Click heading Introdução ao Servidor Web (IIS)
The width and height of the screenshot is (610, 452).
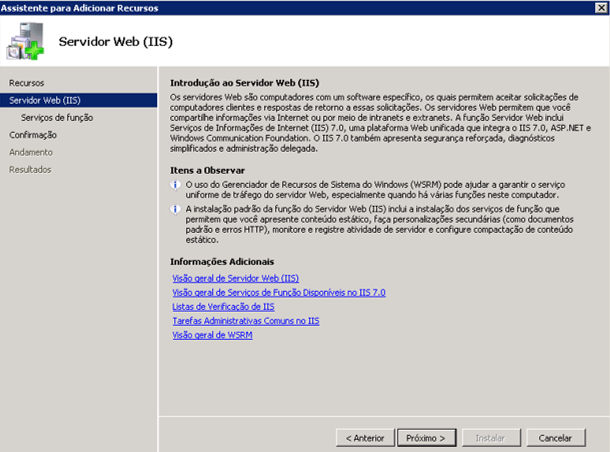(x=244, y=83)
